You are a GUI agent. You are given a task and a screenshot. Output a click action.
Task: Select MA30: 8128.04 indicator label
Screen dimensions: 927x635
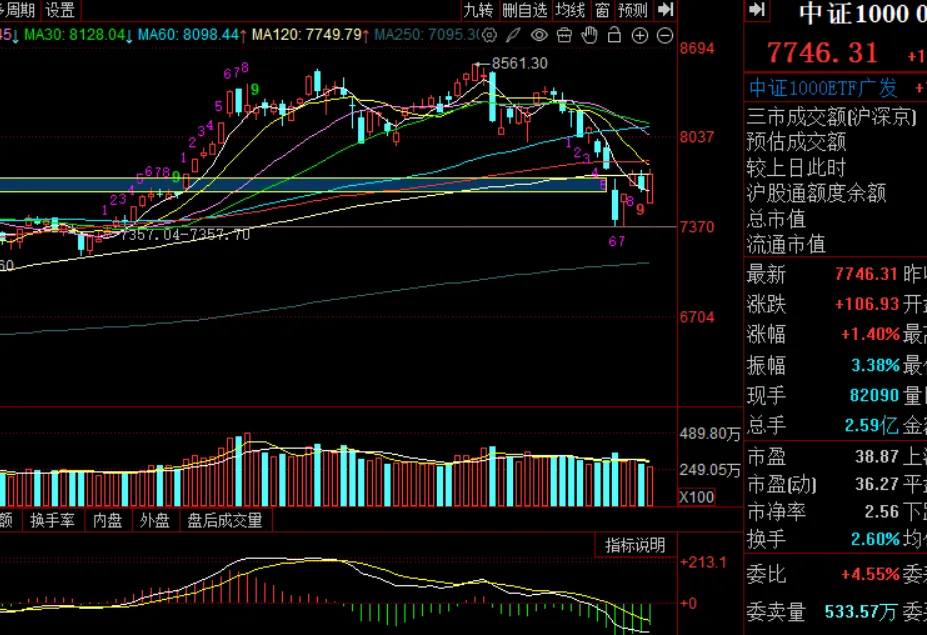[x=75, y=35]
